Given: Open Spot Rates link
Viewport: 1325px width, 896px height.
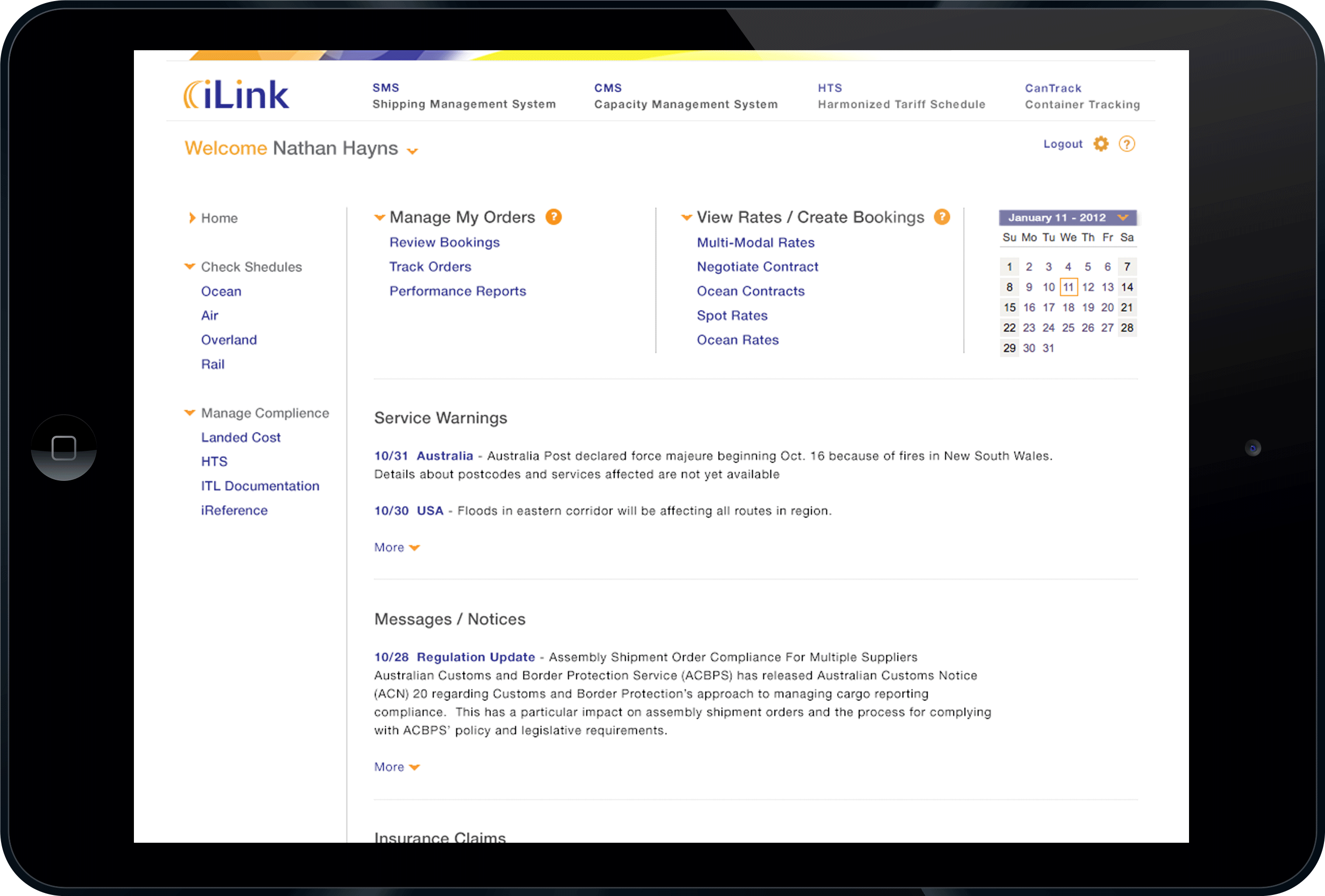Looking at the screenshot, I should [732, 315].
